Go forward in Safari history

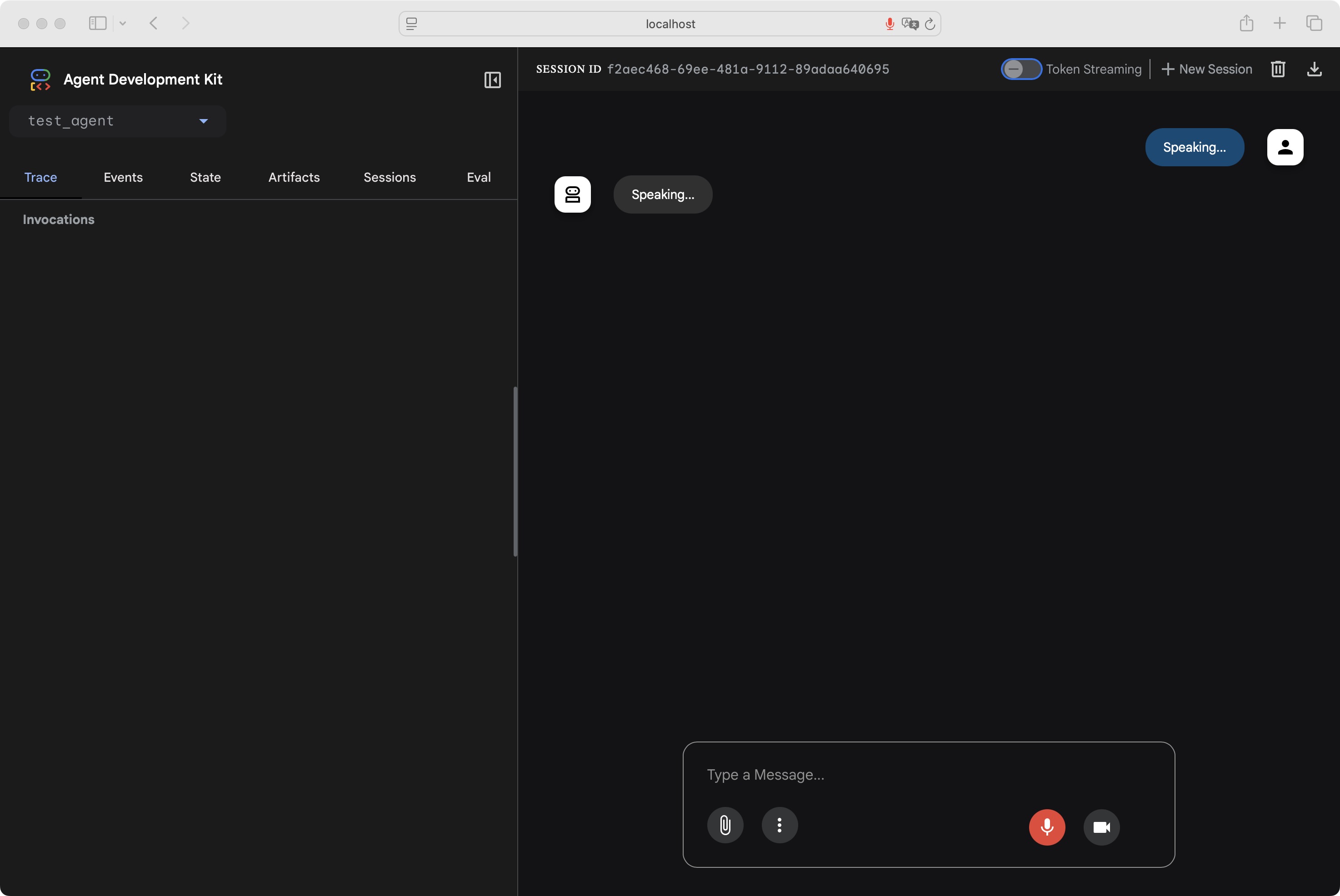(x=185, y=23)
